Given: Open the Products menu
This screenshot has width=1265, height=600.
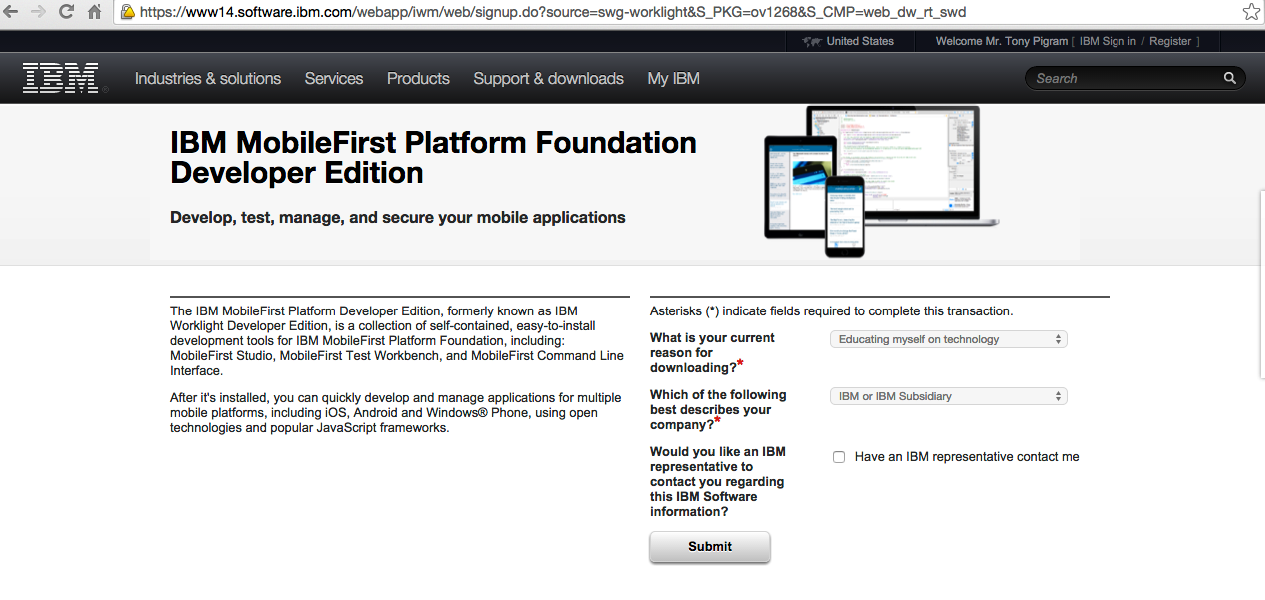Looking at the screenshot, I should click(418, 78).
